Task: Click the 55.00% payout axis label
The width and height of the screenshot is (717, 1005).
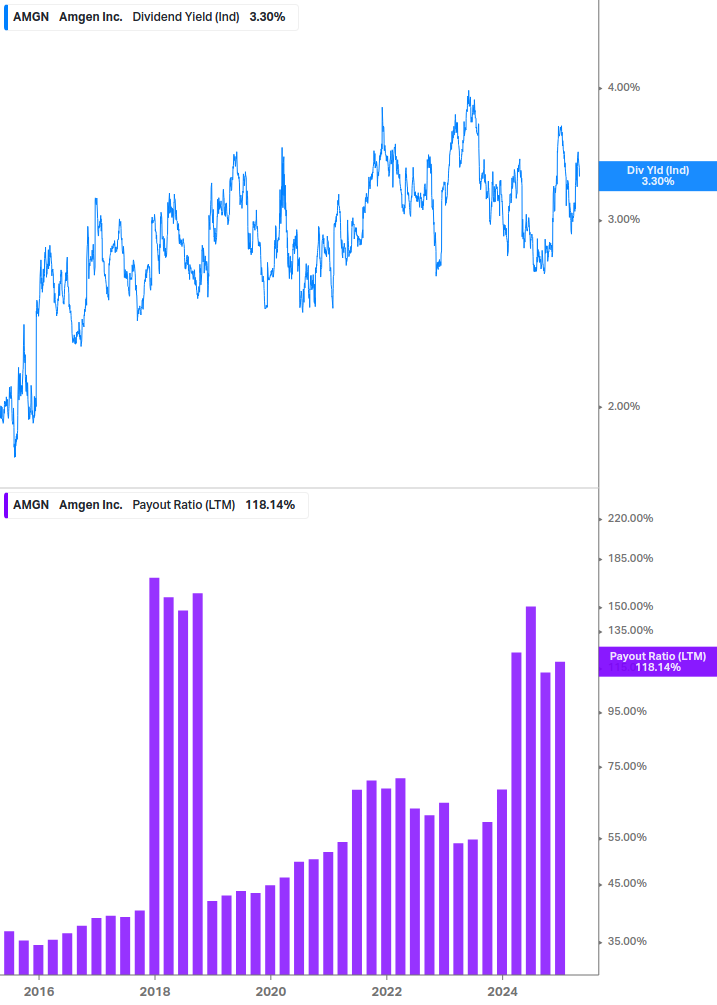Action: (x=627, y=838)
